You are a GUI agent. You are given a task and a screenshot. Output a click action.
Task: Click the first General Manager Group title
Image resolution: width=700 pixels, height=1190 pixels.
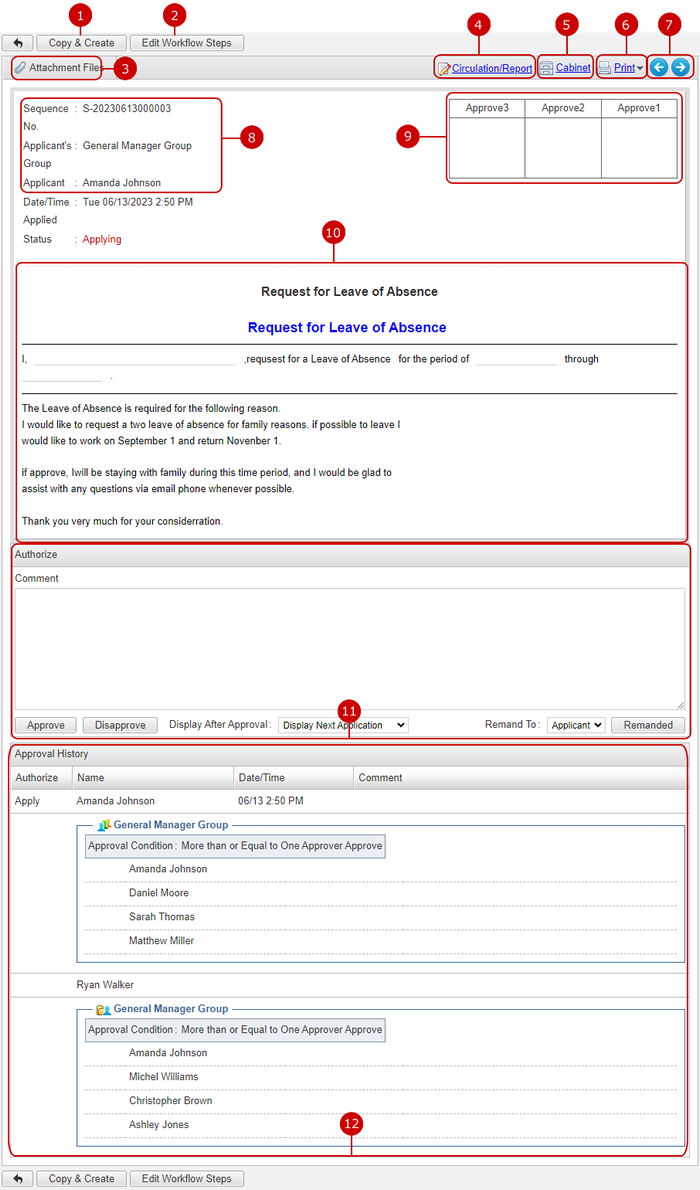click(171, 824)
